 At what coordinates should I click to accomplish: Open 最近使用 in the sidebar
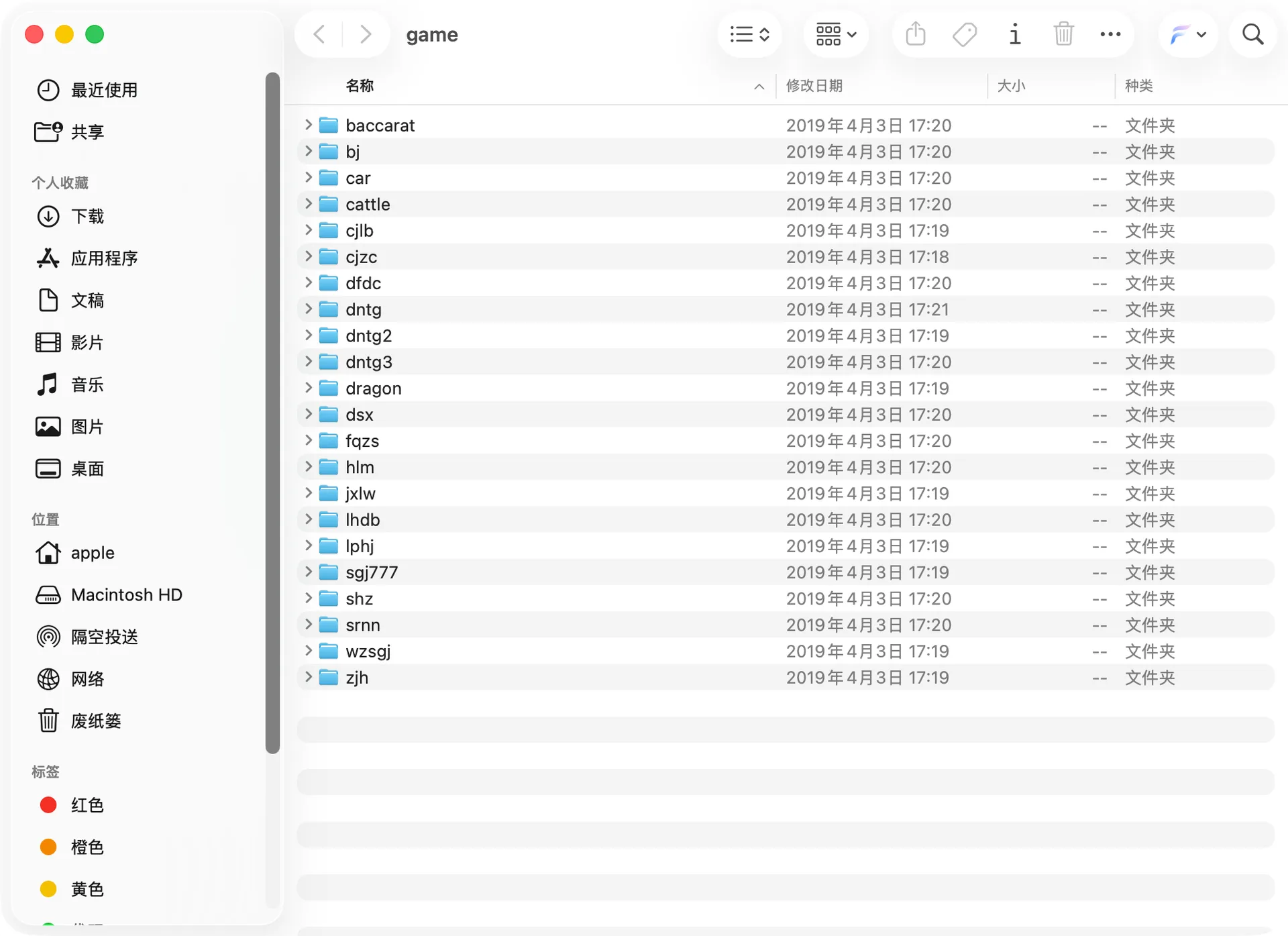(x=87, y=90)
